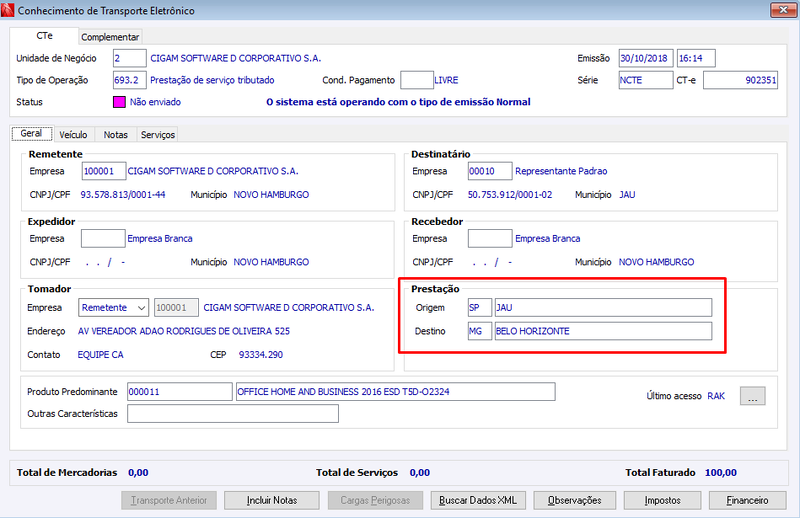The width and height of the screenshot is (800, 518).
Task: Click the Remetente Município NOVO HAMBURGO
Action: 271,194
